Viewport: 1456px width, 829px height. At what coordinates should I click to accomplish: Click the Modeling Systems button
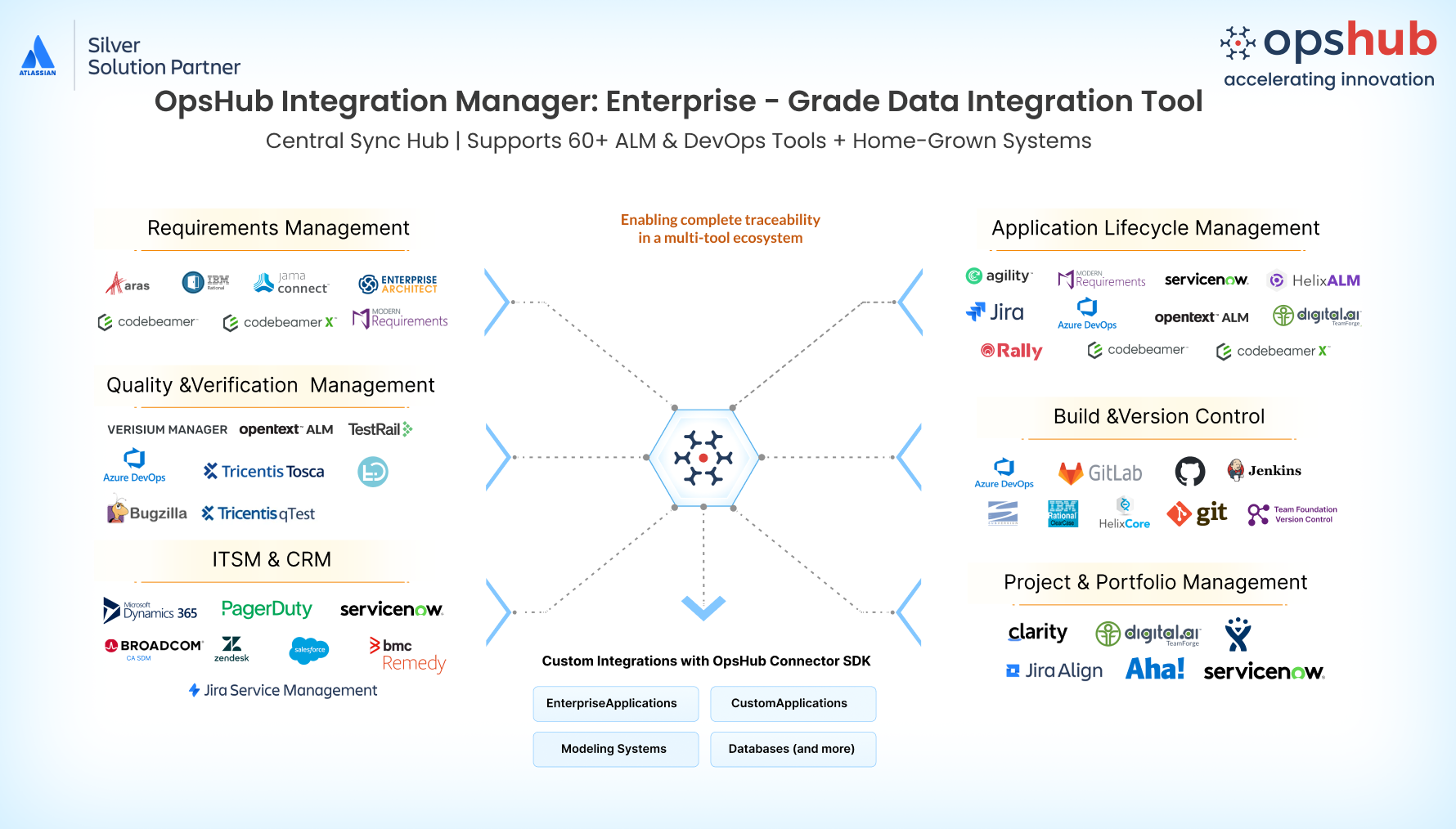[x=615, y=749]
